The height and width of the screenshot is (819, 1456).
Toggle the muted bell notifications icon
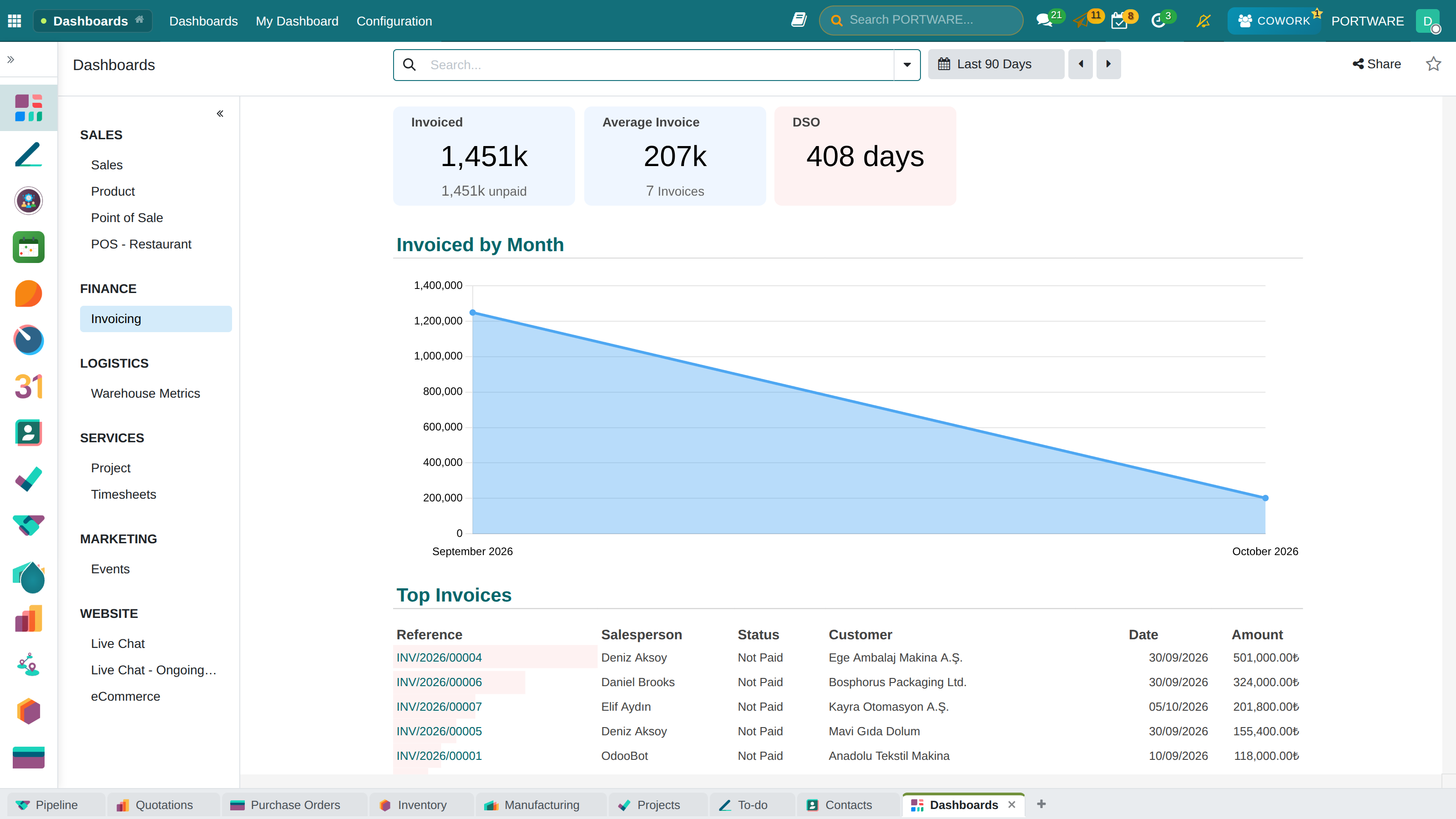(x=1203, y=21)
